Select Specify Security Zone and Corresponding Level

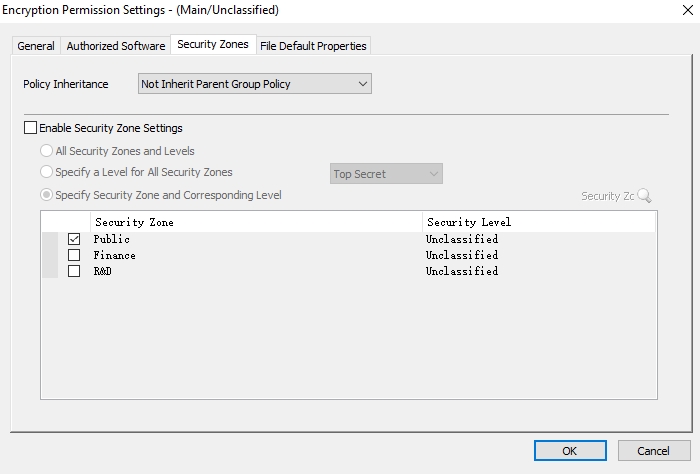(47, 195)
